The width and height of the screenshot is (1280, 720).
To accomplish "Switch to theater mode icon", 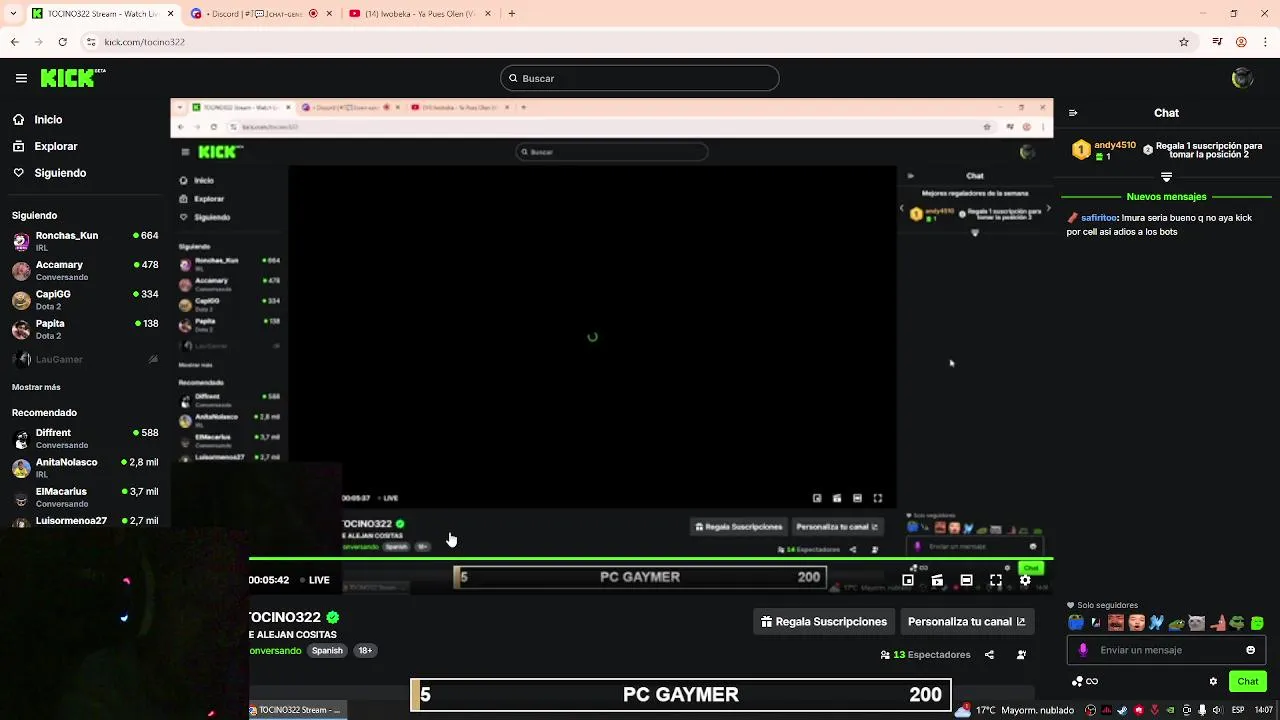I will point(966,580).
